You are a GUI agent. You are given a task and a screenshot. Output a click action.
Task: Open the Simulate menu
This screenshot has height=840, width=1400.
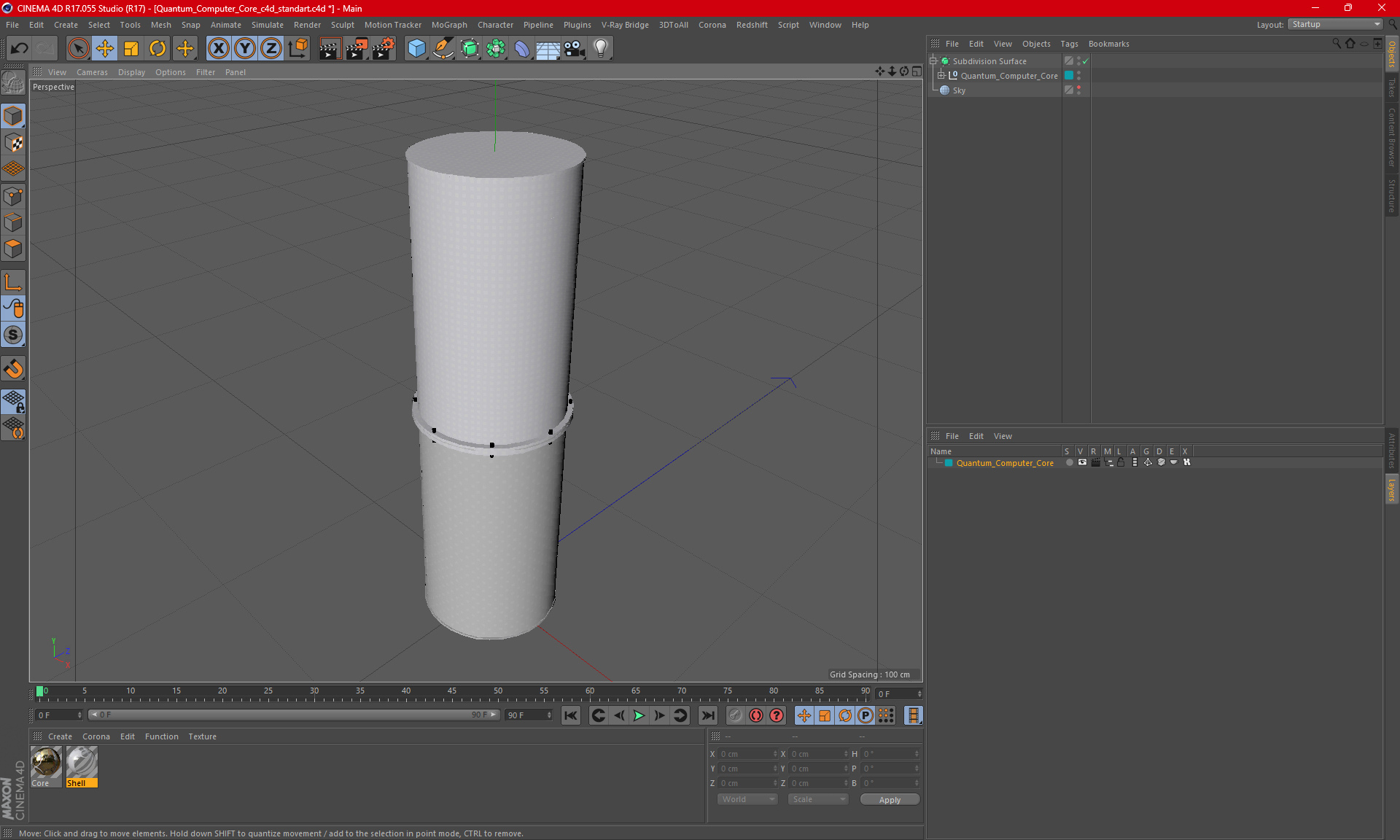point(268,25)
